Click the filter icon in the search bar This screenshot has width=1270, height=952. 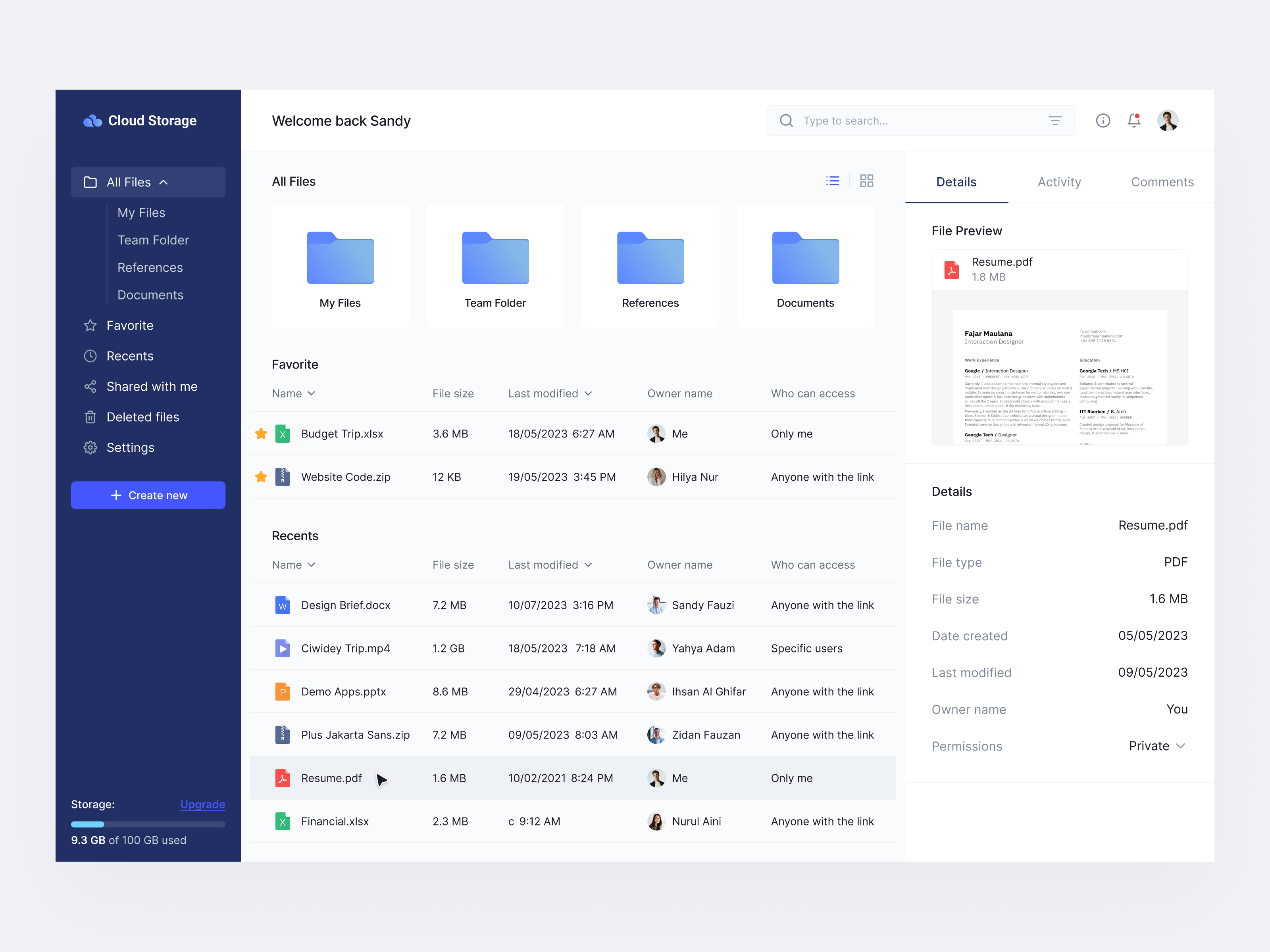[1055, 121]
